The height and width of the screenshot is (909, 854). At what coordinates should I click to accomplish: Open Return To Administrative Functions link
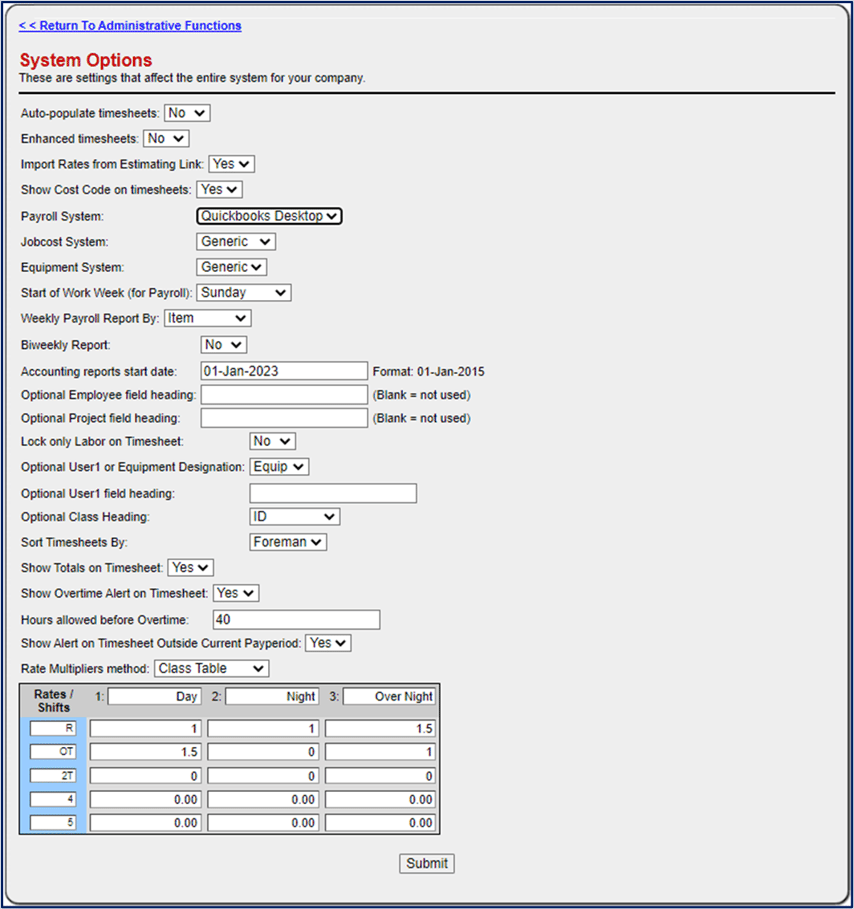click(129, 25)
